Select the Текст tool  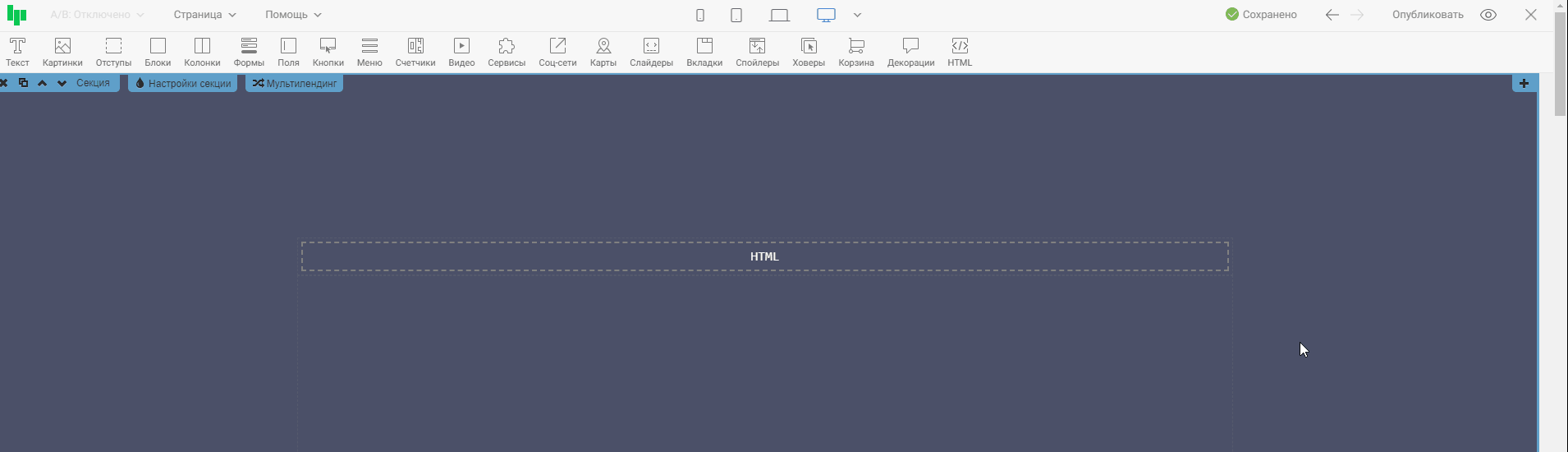(x=17, y=52)
